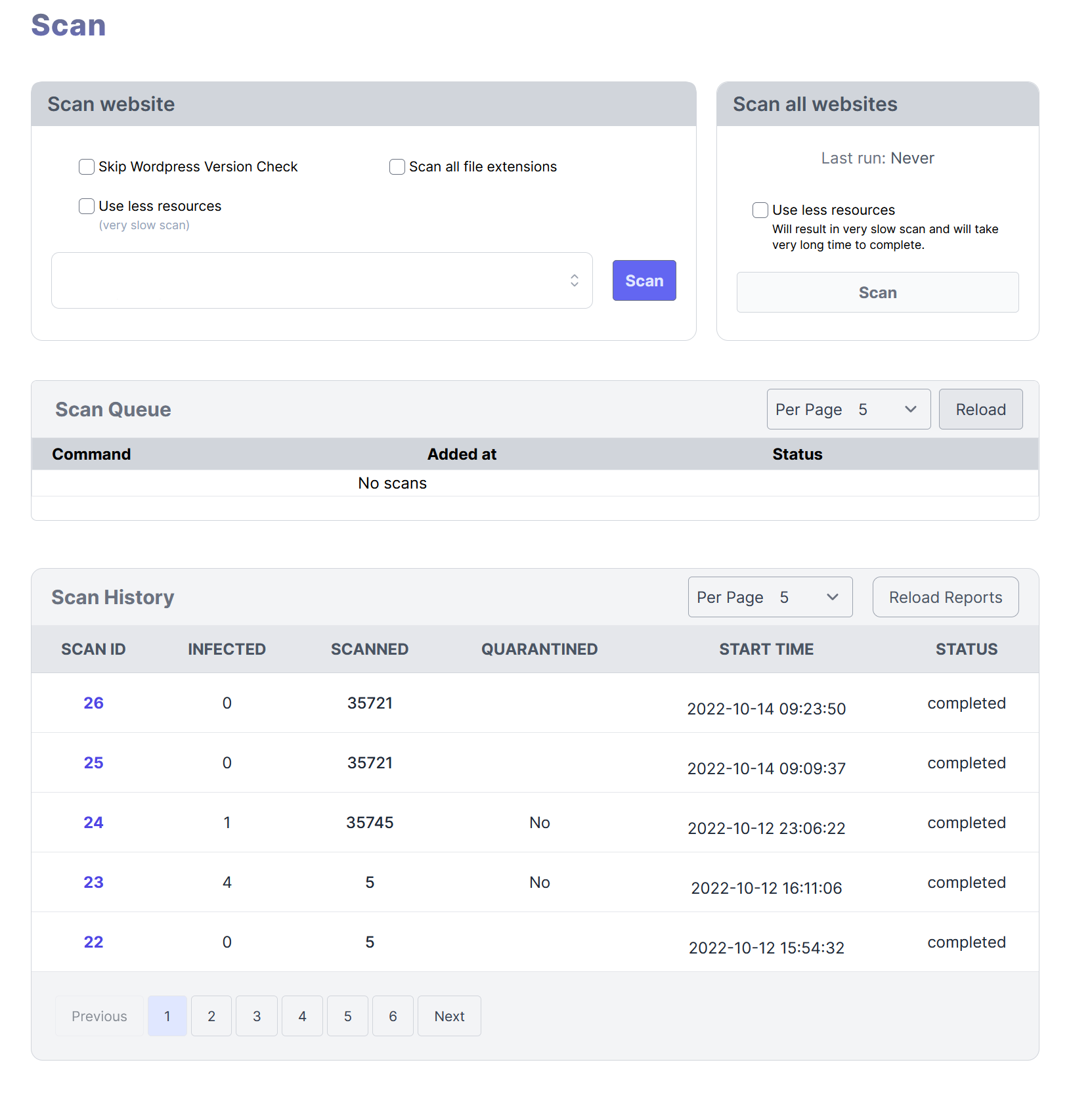Enable Skip Wordpress Version Check checkbox
Image resolution: width=1092 pixels, height=1098 pixels.
(87, 167)
